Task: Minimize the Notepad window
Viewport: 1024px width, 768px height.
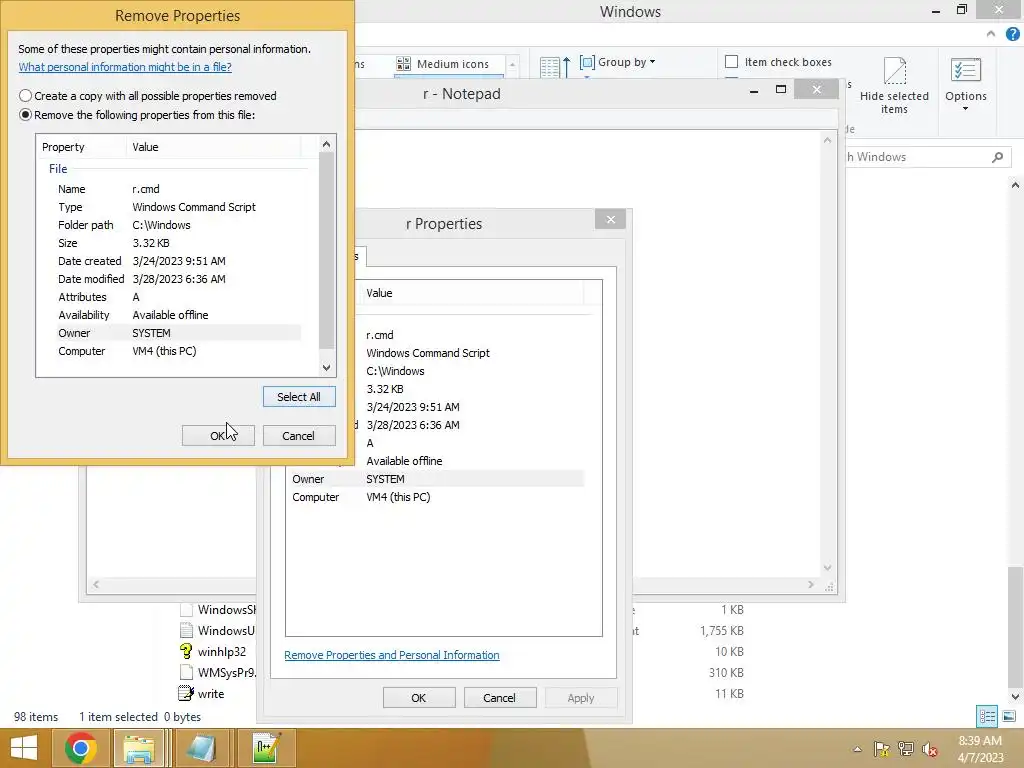Action: 754,89
